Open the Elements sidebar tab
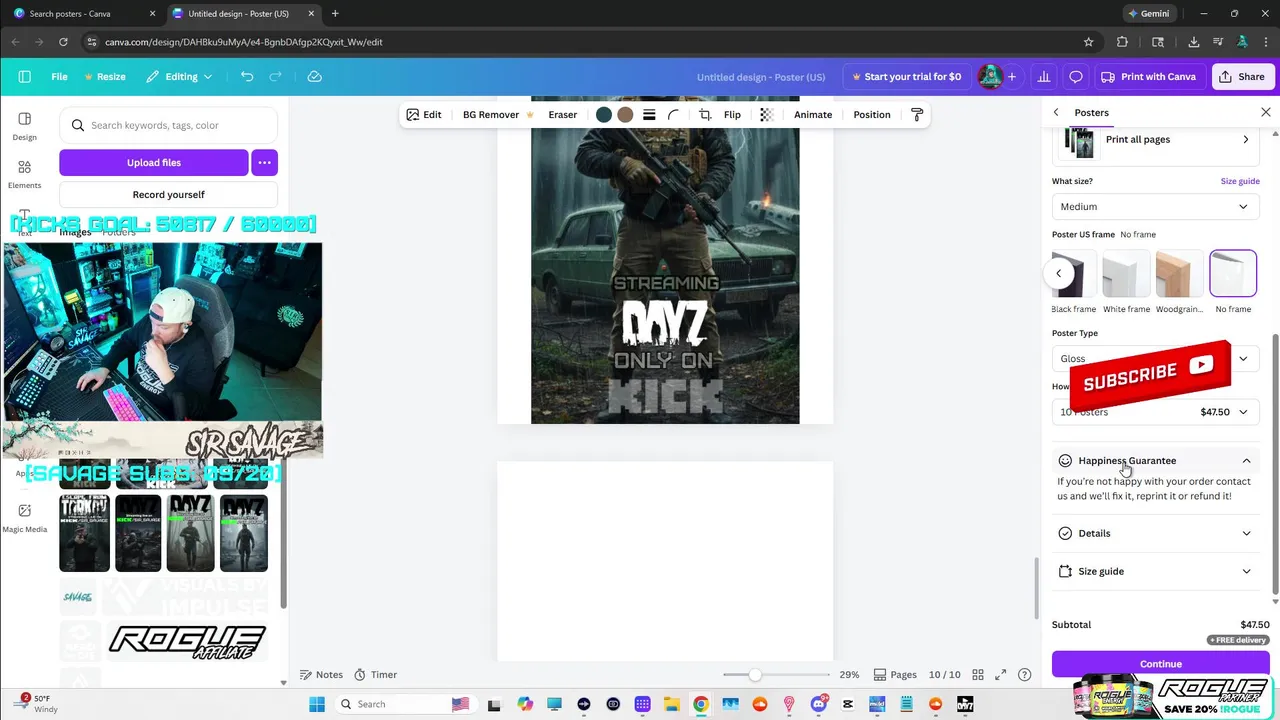 click(24, 174)
